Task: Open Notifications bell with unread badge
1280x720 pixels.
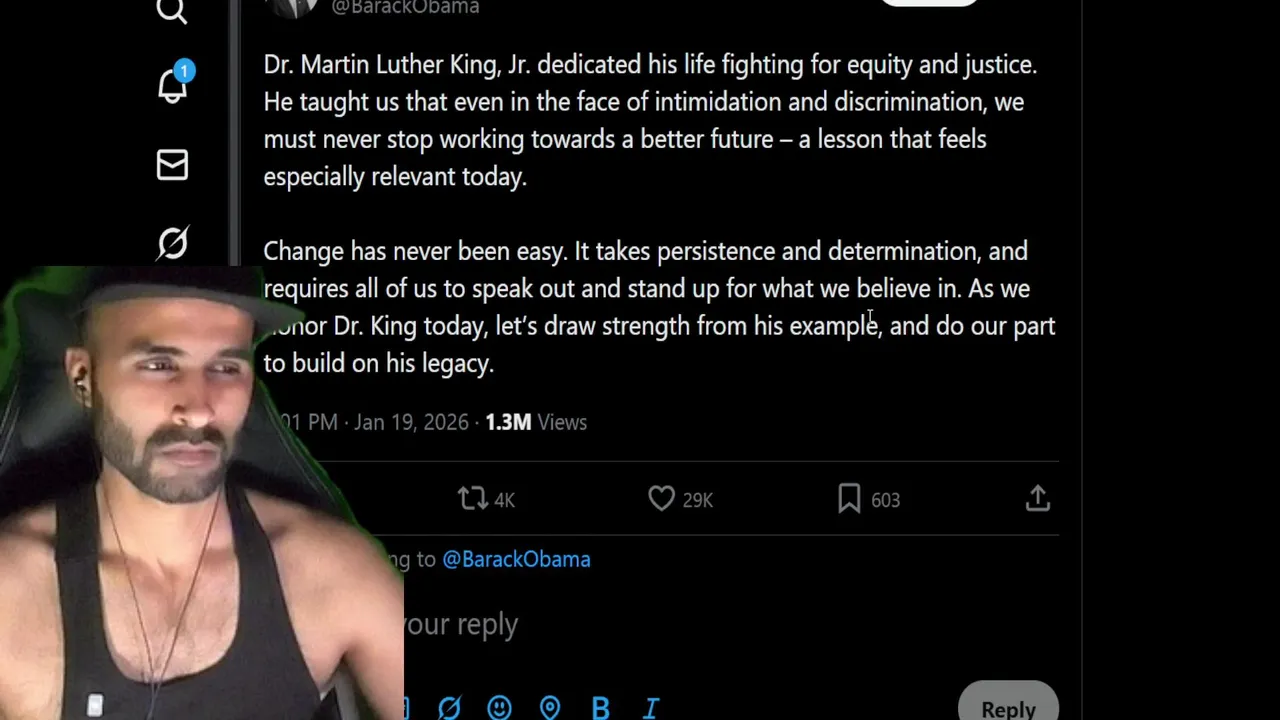Action: click(x=172, y=86)
